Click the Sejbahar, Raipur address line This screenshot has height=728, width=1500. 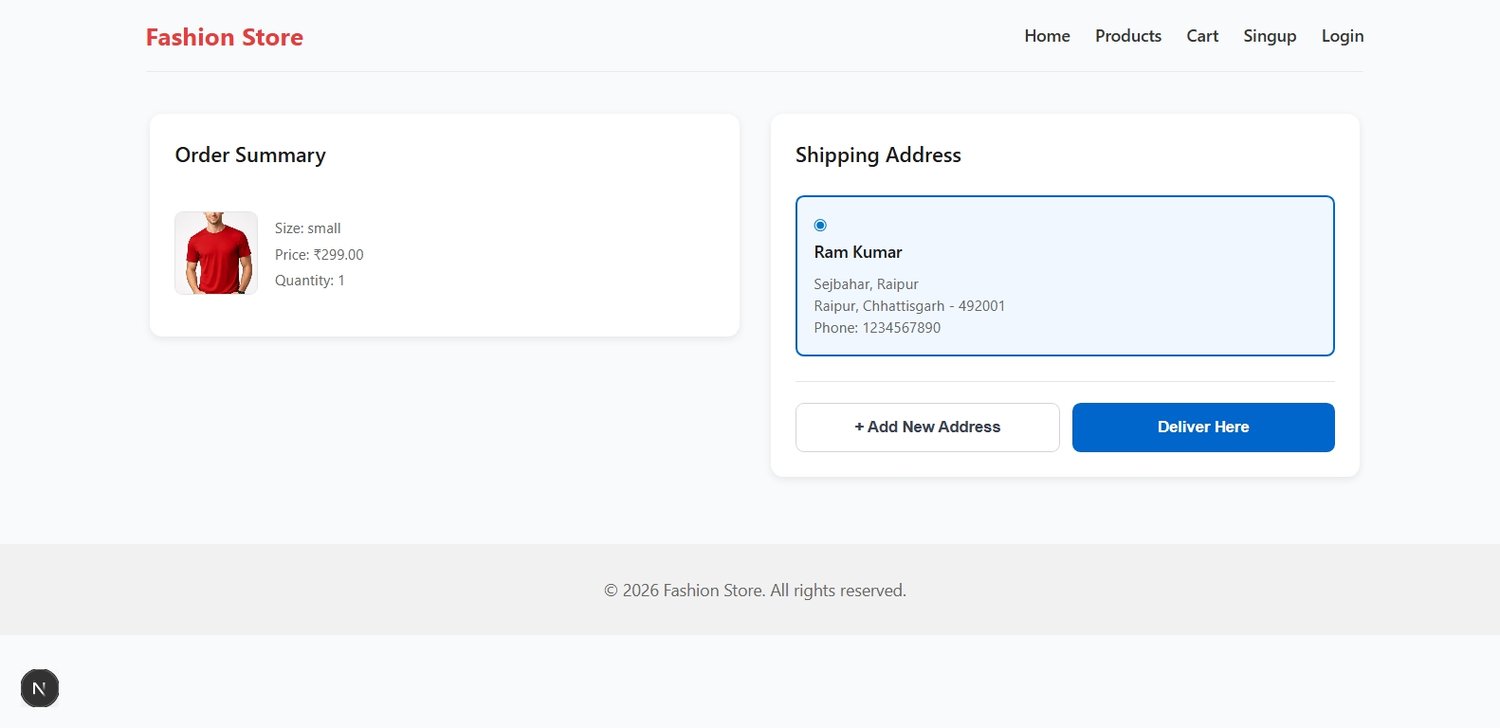[x=866, y=284]
